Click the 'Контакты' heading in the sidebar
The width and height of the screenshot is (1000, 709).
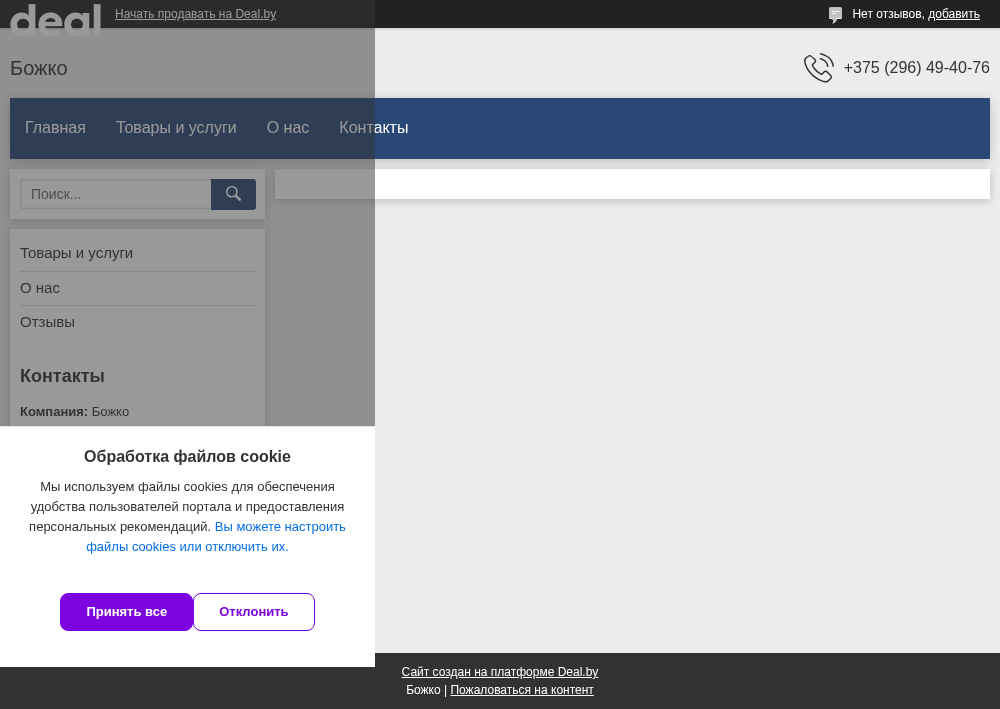tap(62, 376)
